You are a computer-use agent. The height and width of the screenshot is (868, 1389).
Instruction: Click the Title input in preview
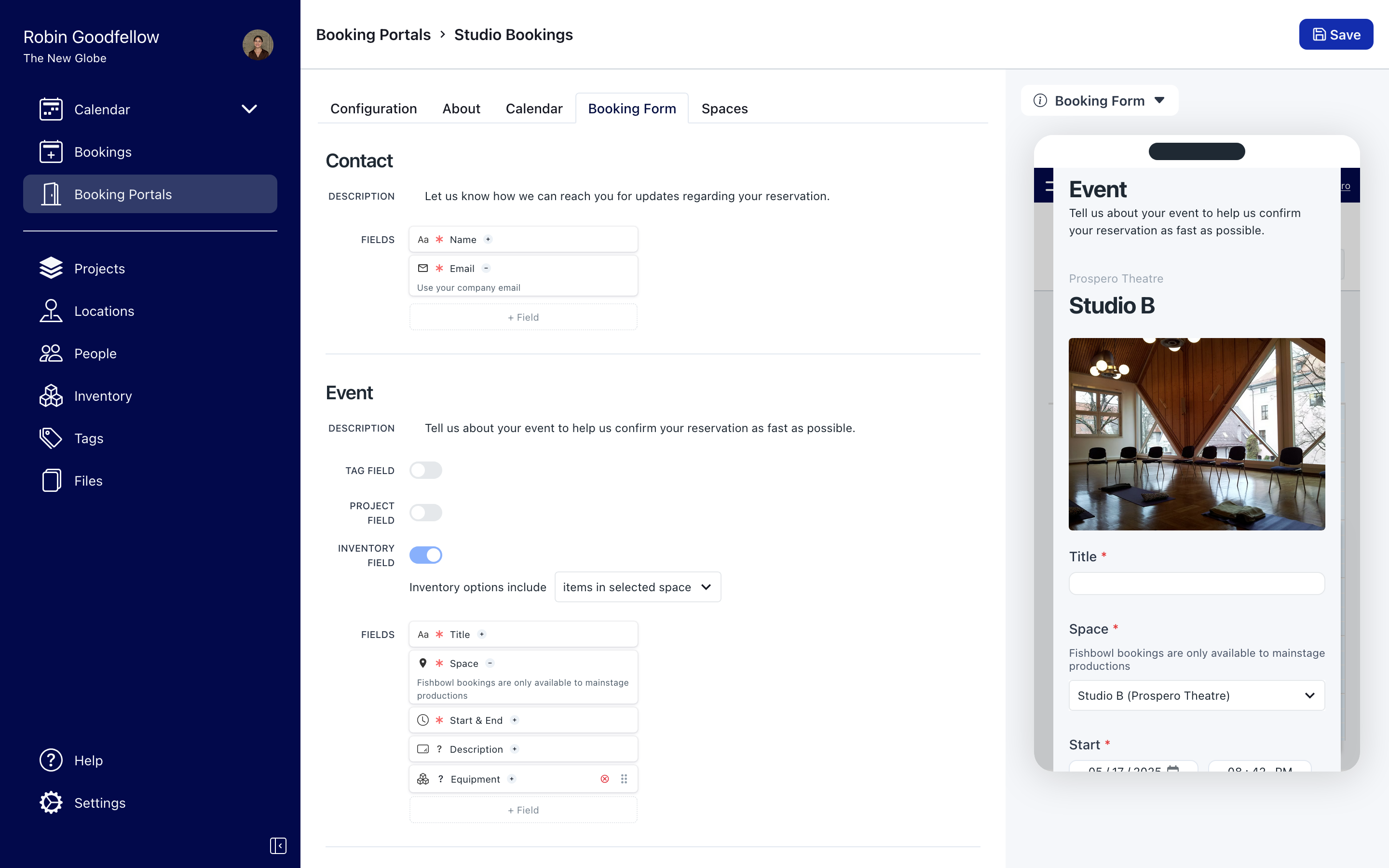click(1196, 584)
